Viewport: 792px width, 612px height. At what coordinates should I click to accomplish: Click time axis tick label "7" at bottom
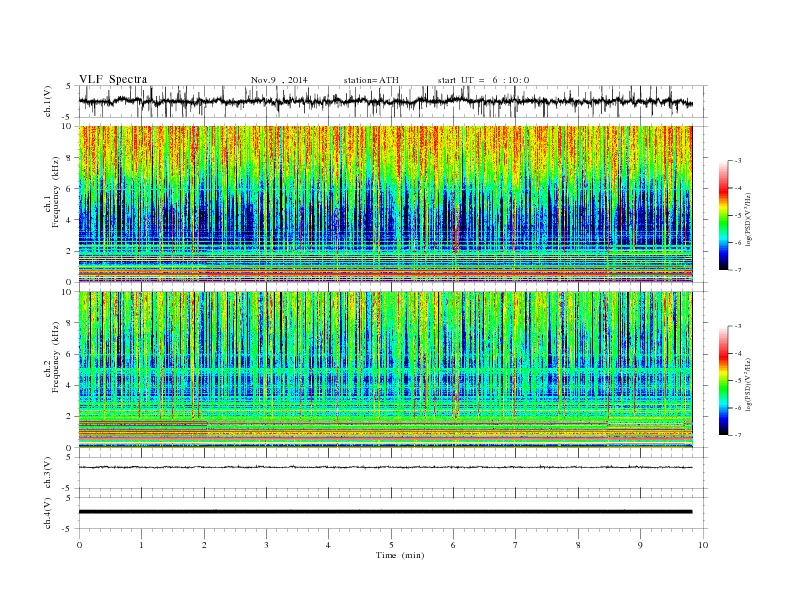pyautogui.click(x=516, y=545)
